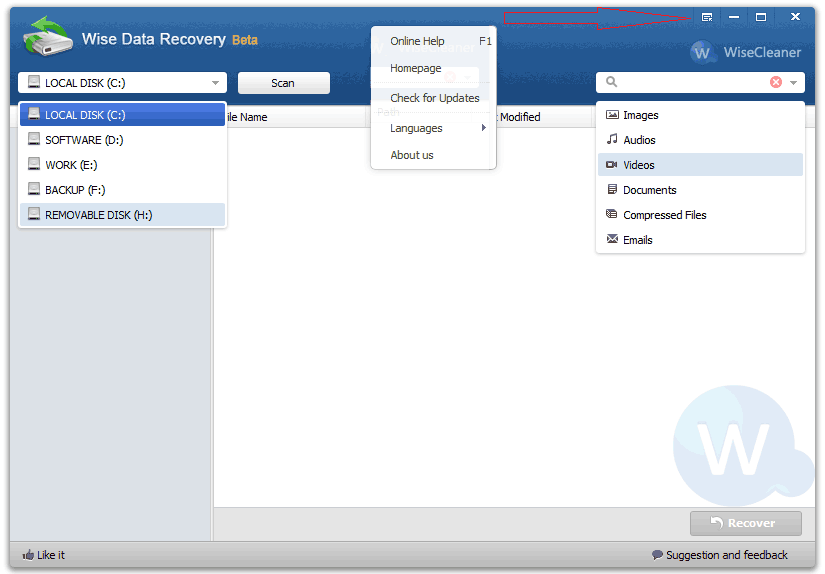Click the Videos camera icon
Image resolution: width=825 pixels, height=574 pixels.
[x=611, y=165]
